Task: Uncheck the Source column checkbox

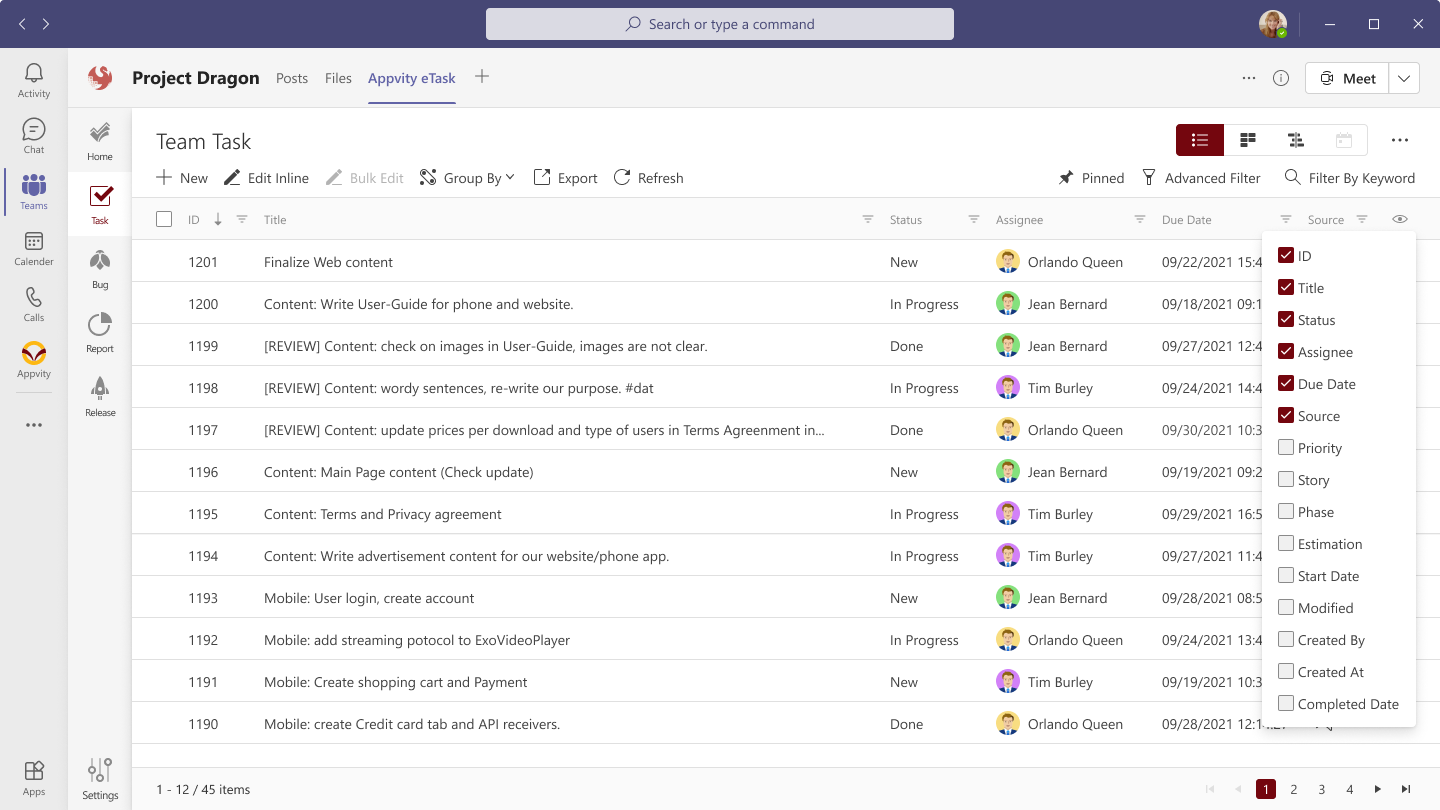Action: 1286,415
